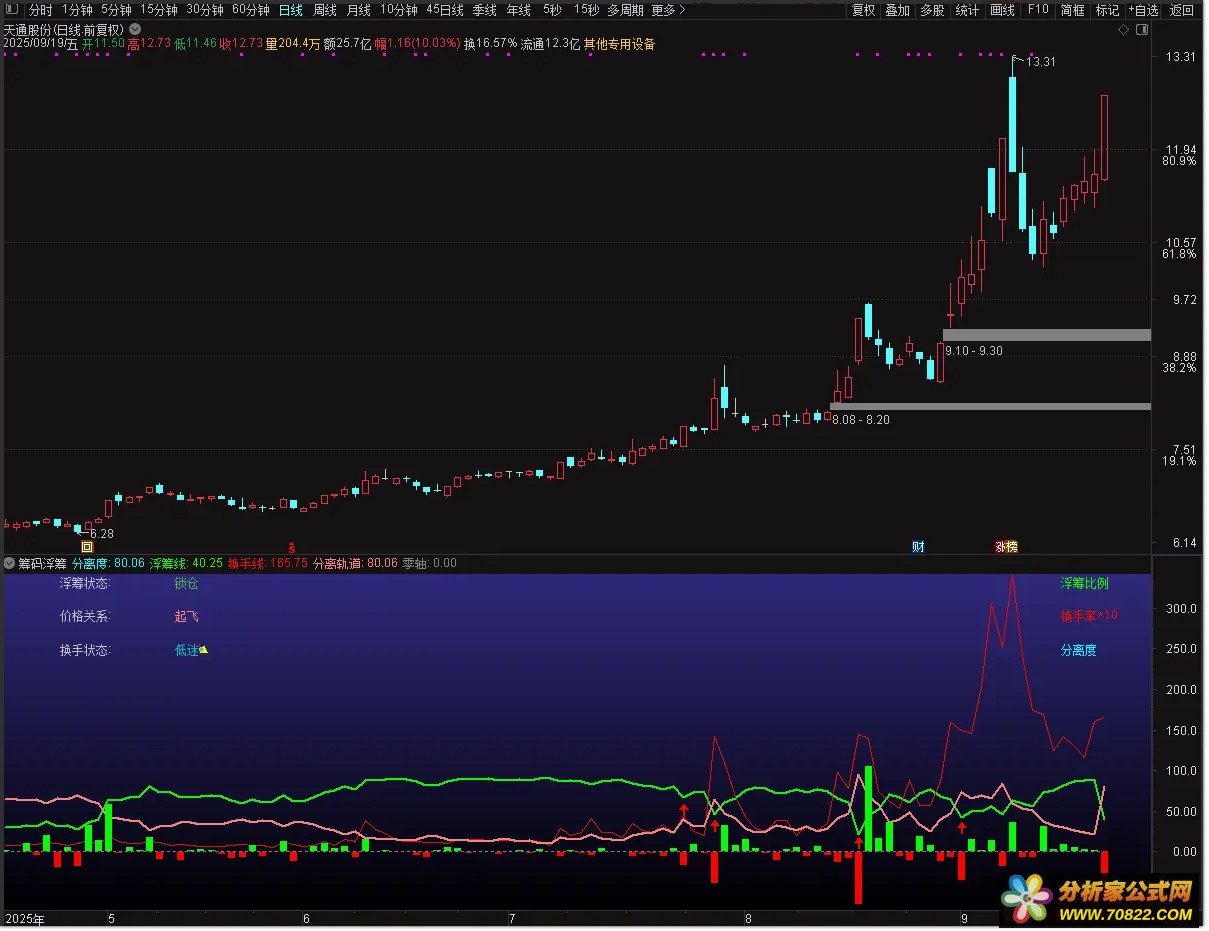The width and height of the screenshot is (1209, 931).
Task: Click the 锁仓 status text
Action: click(x=186, y=583)
